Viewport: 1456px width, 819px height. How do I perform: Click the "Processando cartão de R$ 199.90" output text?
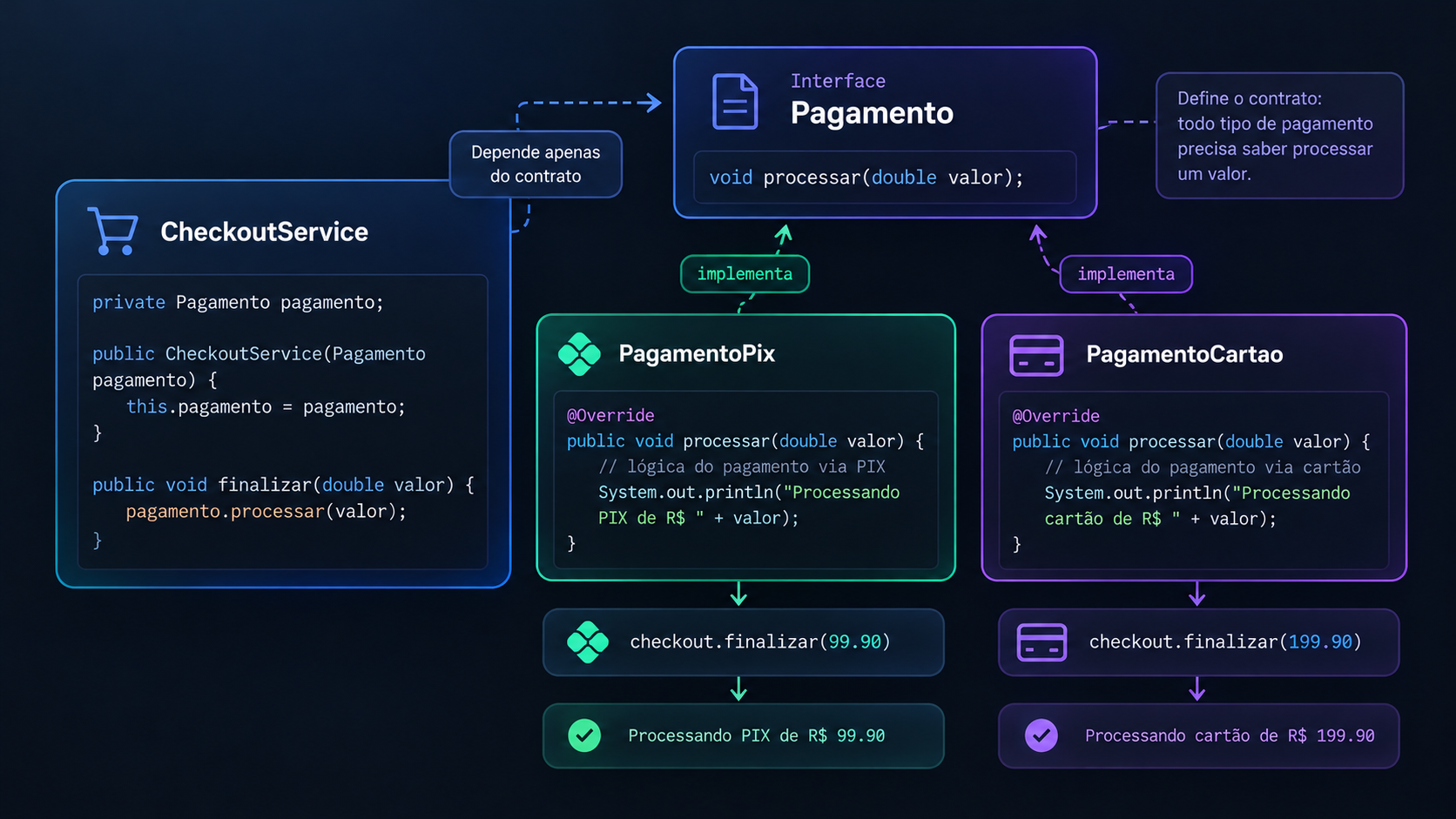(x=1230, y=735)
